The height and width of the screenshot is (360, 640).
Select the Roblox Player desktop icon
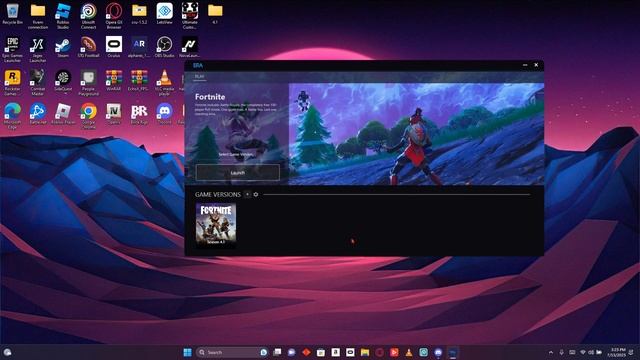click(x=63, y=114)
